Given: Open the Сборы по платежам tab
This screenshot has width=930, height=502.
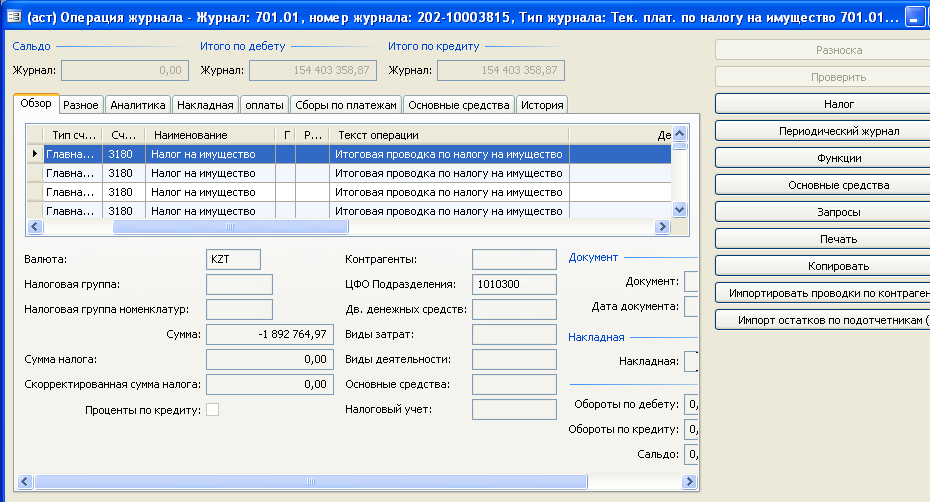Looking at the screenshot, I should (x=346, y=105).
